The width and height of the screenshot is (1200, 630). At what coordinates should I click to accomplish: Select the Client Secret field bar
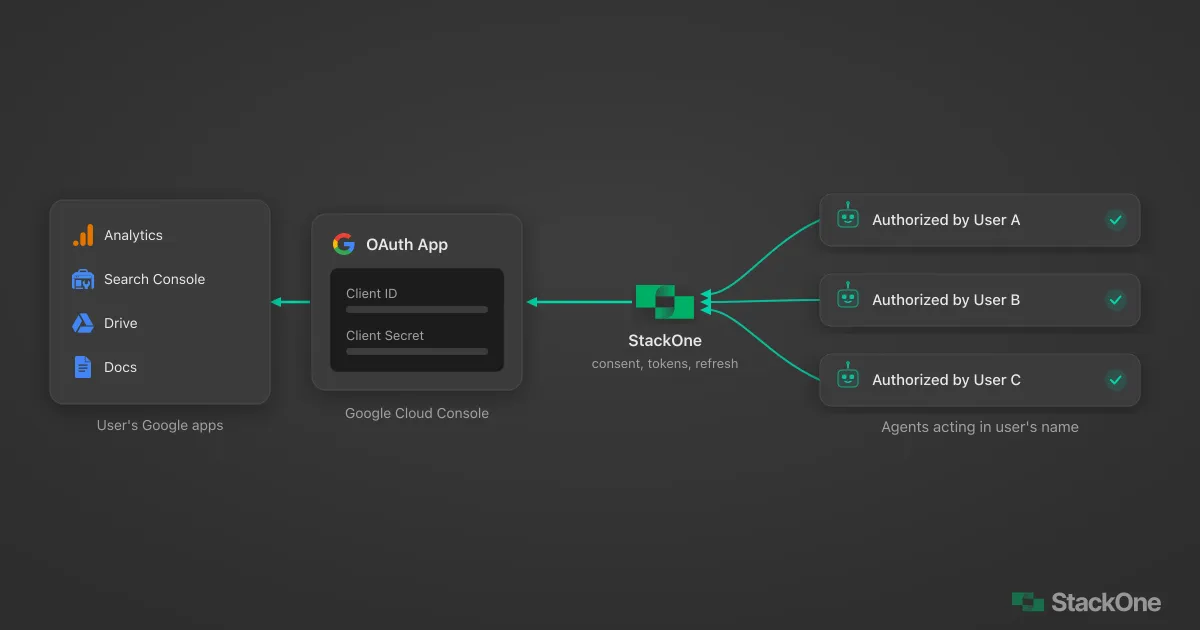click(417, 352)
